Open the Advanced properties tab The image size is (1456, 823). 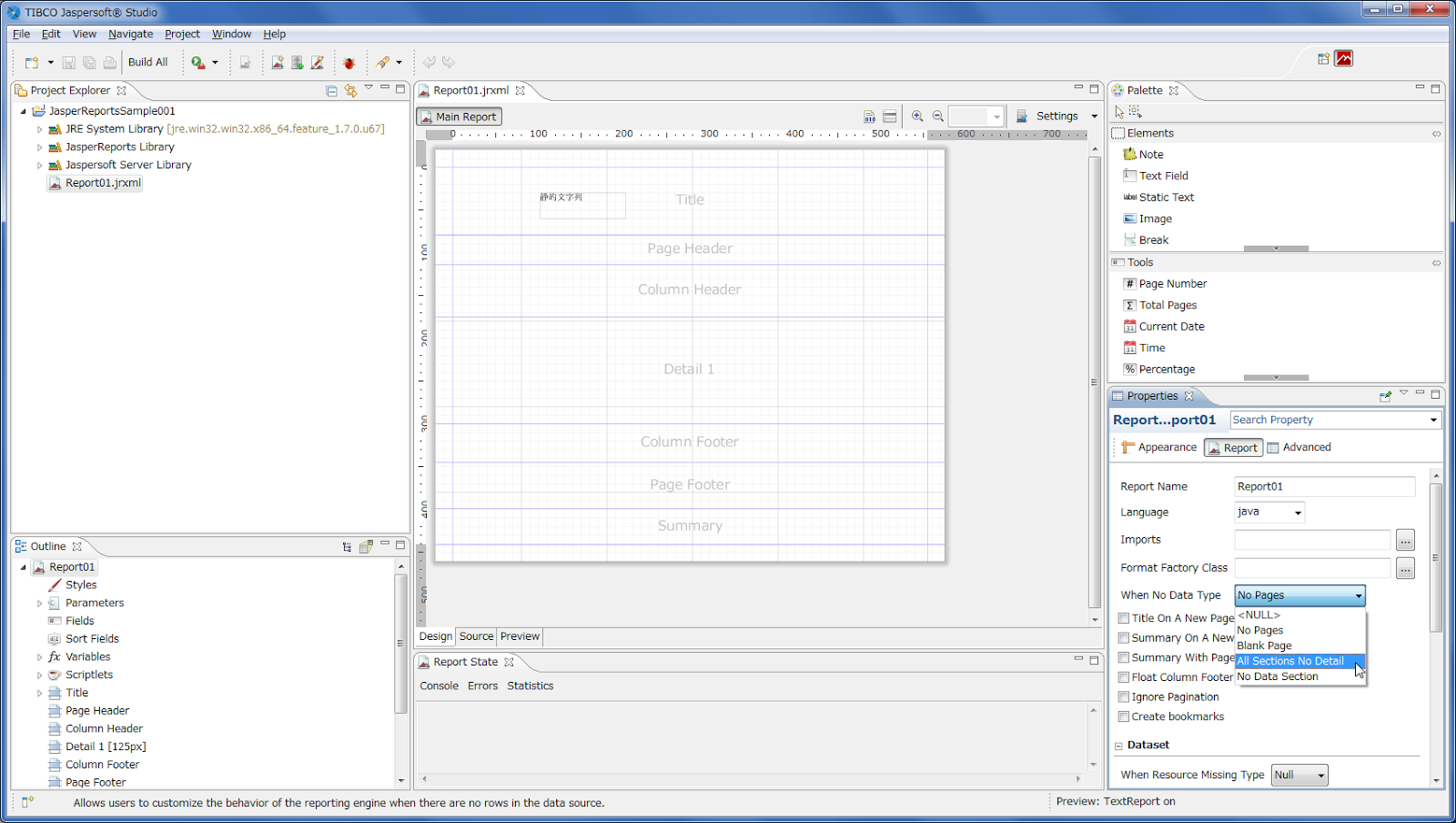point(1299,448)
